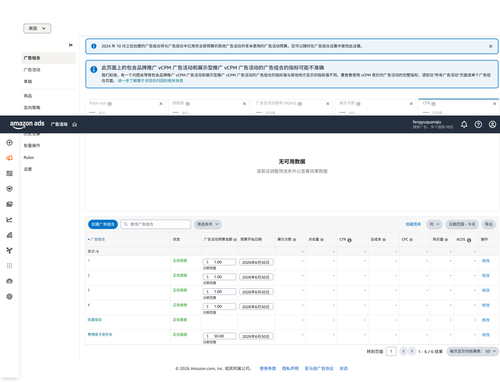Open 亚马逊广告协议 footer link
Viewport: 500px width, 382px height.
(x=319, y=368)
